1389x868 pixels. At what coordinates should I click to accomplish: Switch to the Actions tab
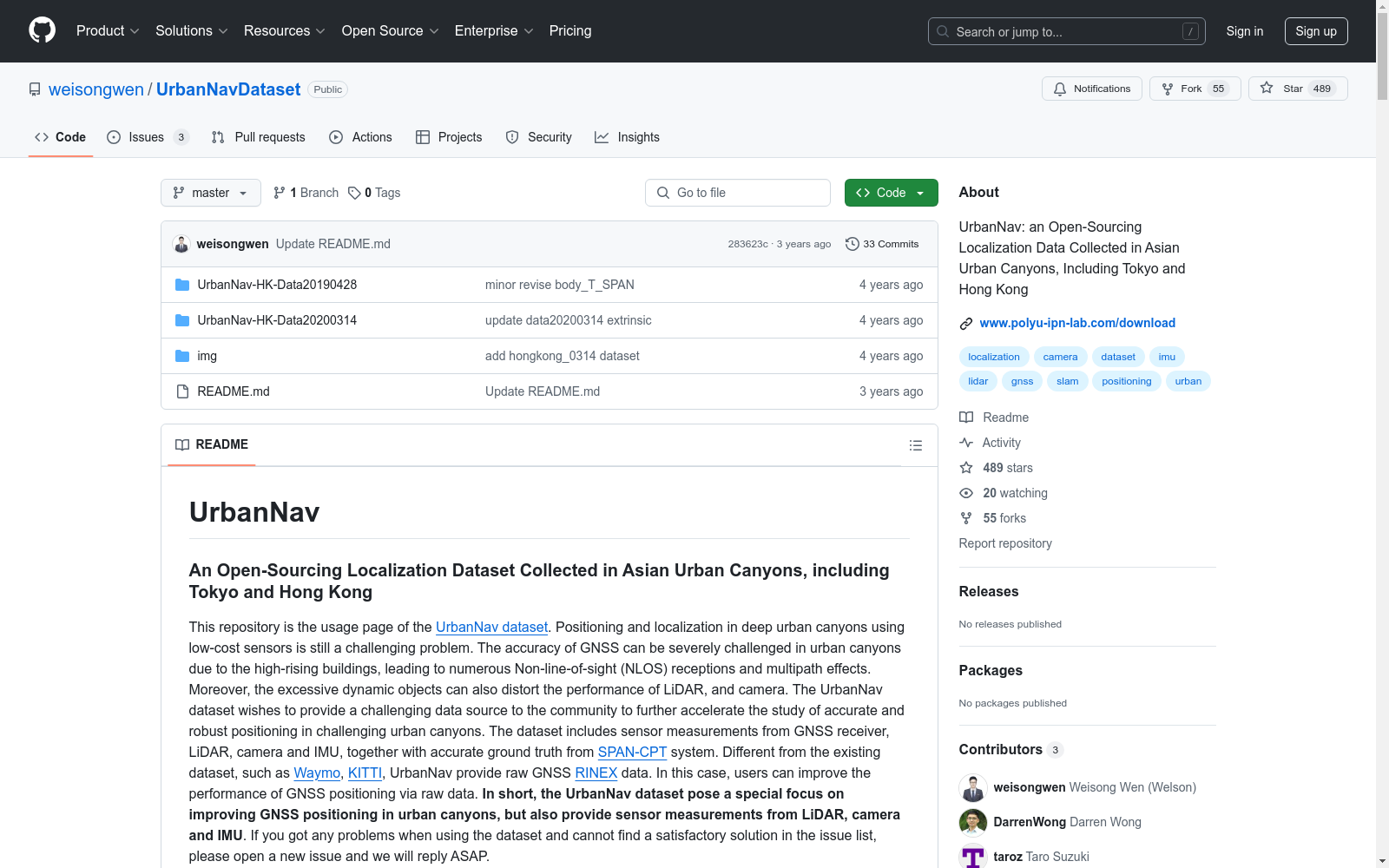[x=360, y=137]
